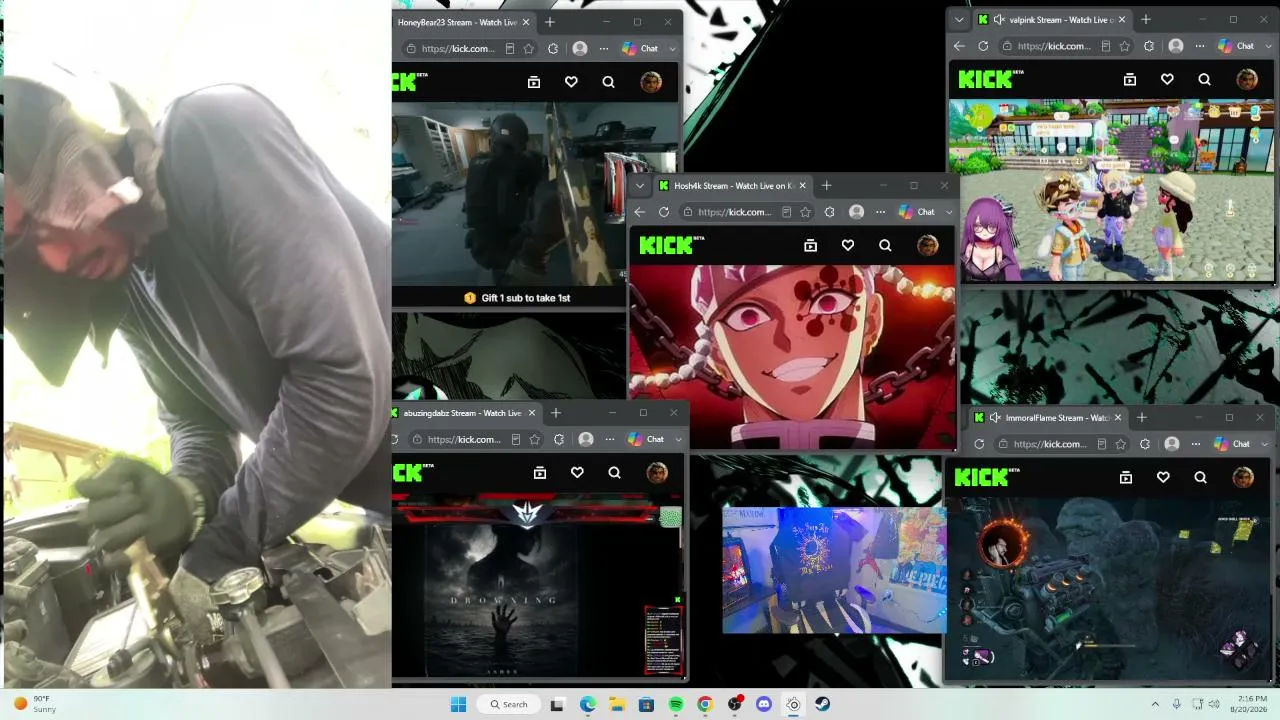1280x720 pixels.
Task: Open Following heart in HoneyBear23 window's Kick header
Action: [x=571, y=82]
